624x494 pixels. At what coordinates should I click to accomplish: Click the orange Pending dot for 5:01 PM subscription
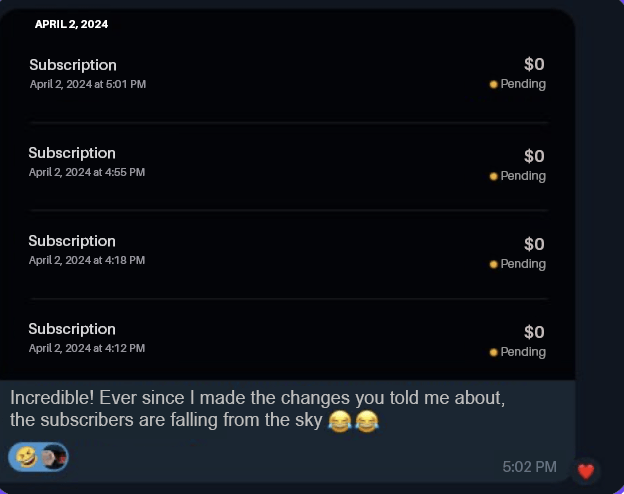pos(494,84)
